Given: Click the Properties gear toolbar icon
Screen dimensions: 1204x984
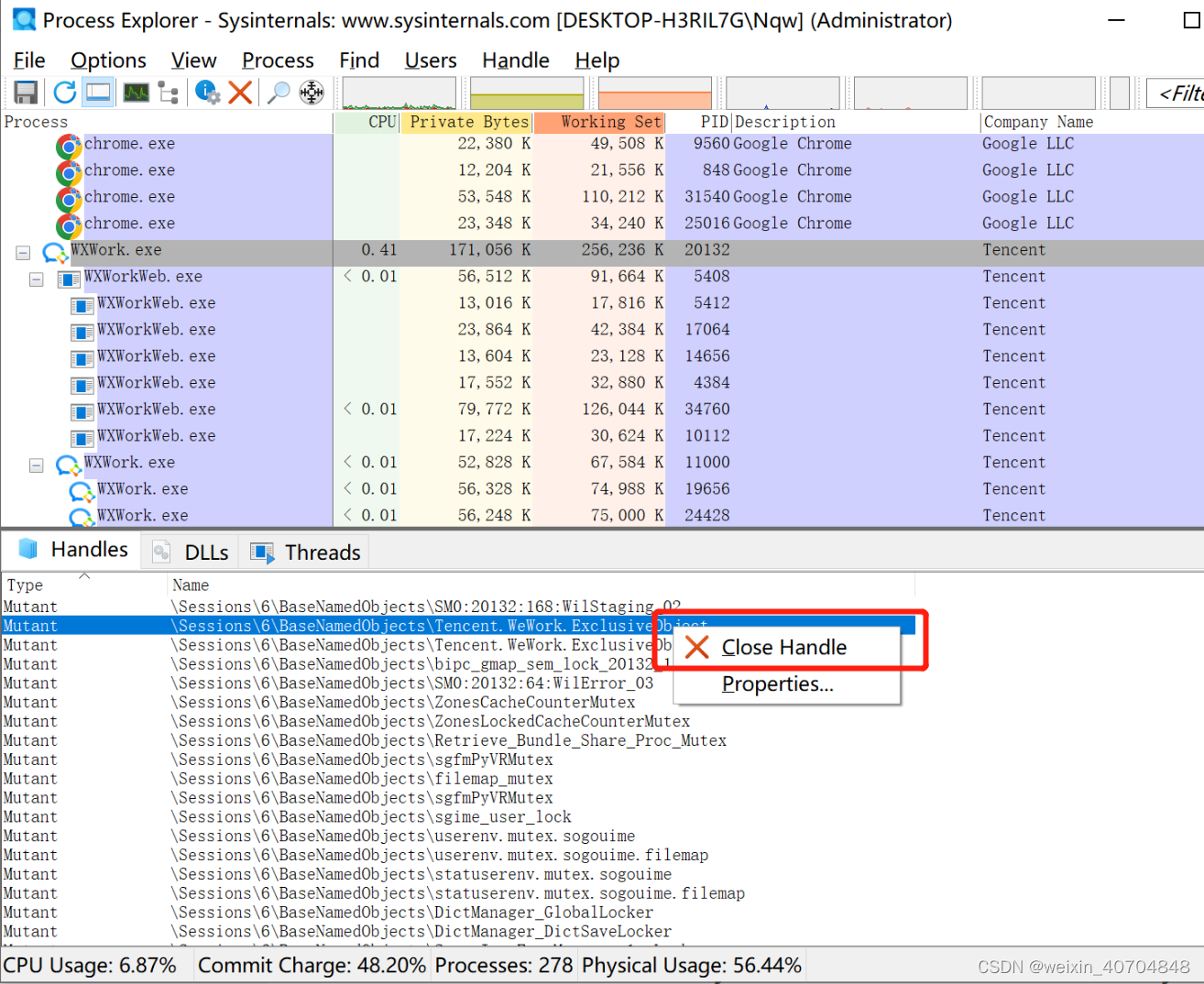Looking at the screenshot, I should click(208, 93).
